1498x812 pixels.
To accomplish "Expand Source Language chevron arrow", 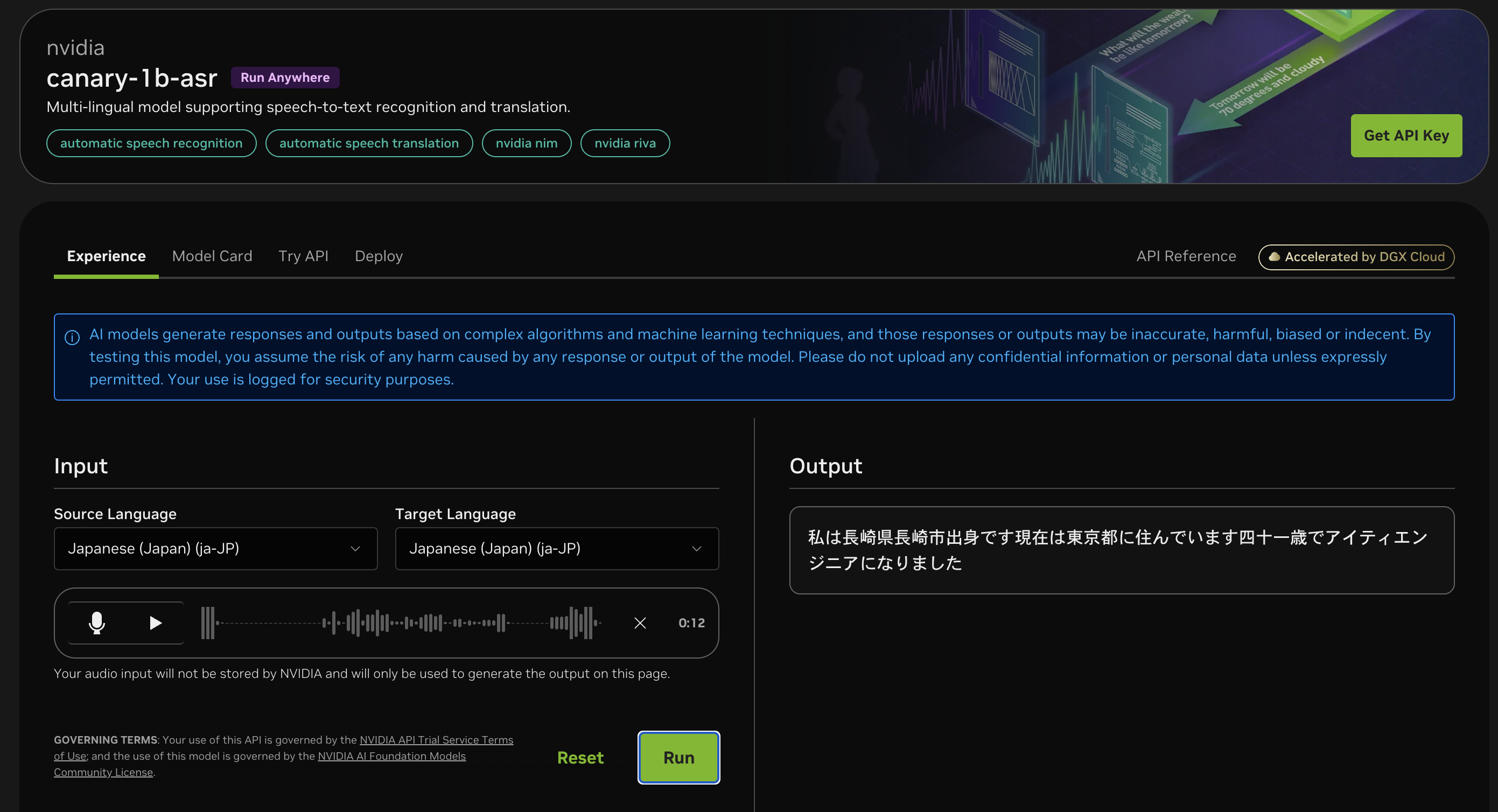I will [x=355, y=549].
